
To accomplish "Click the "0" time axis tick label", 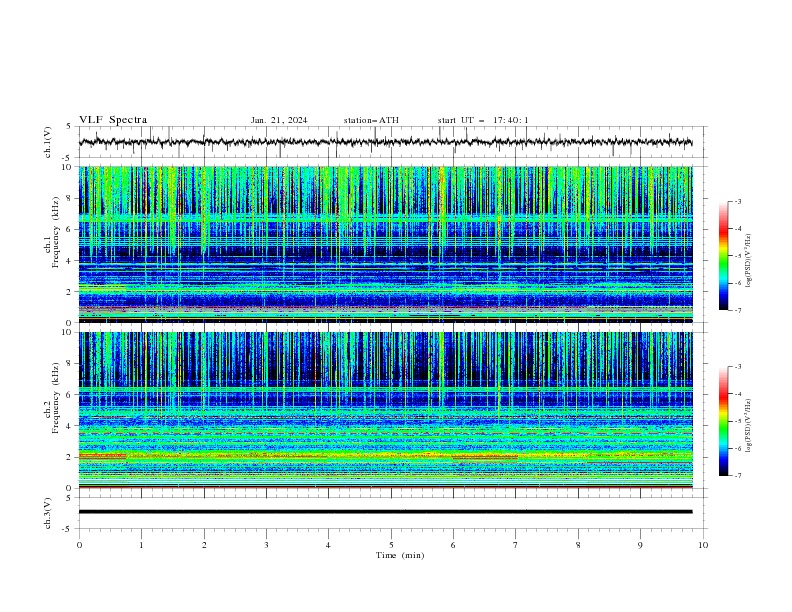I will click(x=79, y=545).
